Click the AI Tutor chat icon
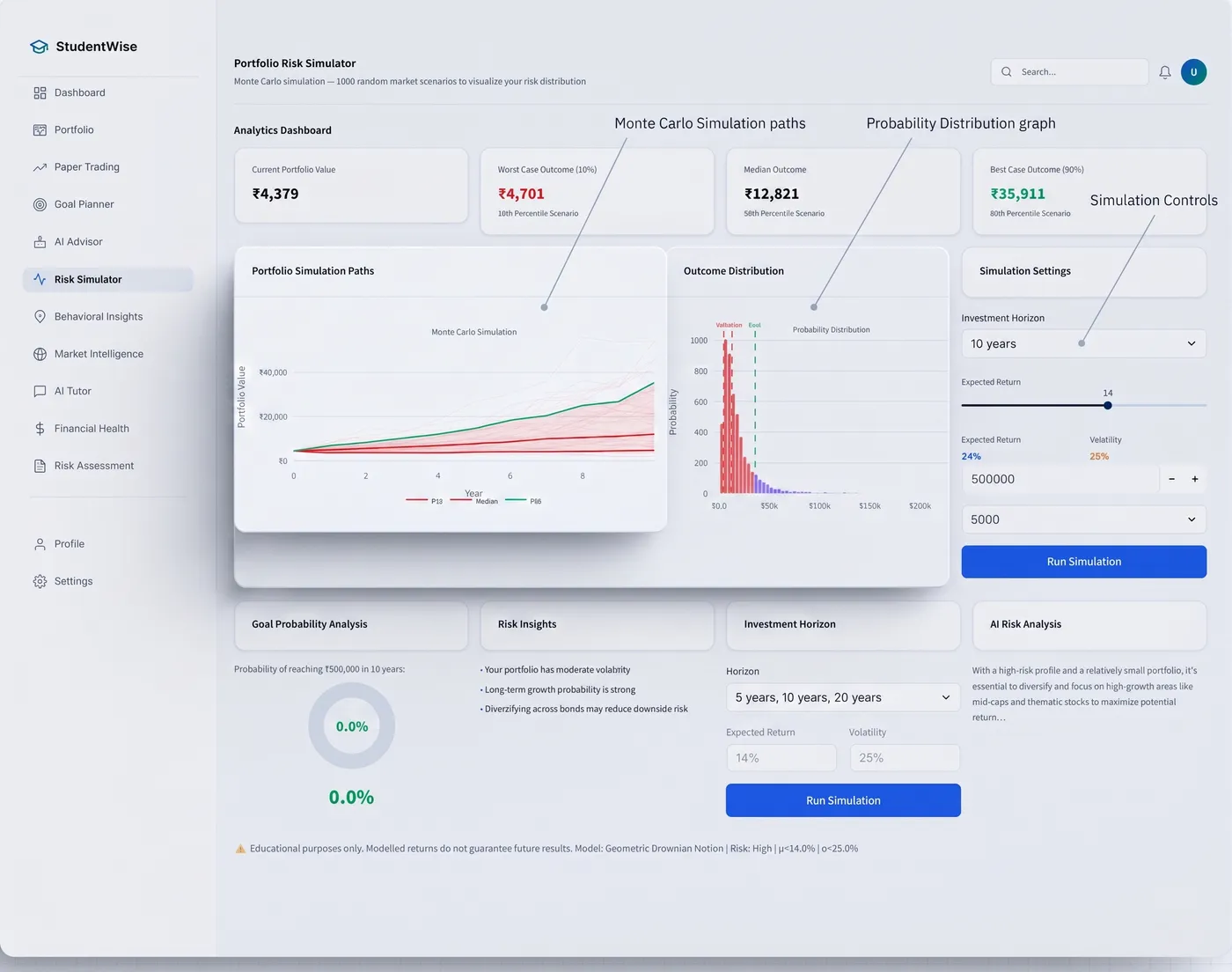1232x972 pixels. (x=40, y=391)
